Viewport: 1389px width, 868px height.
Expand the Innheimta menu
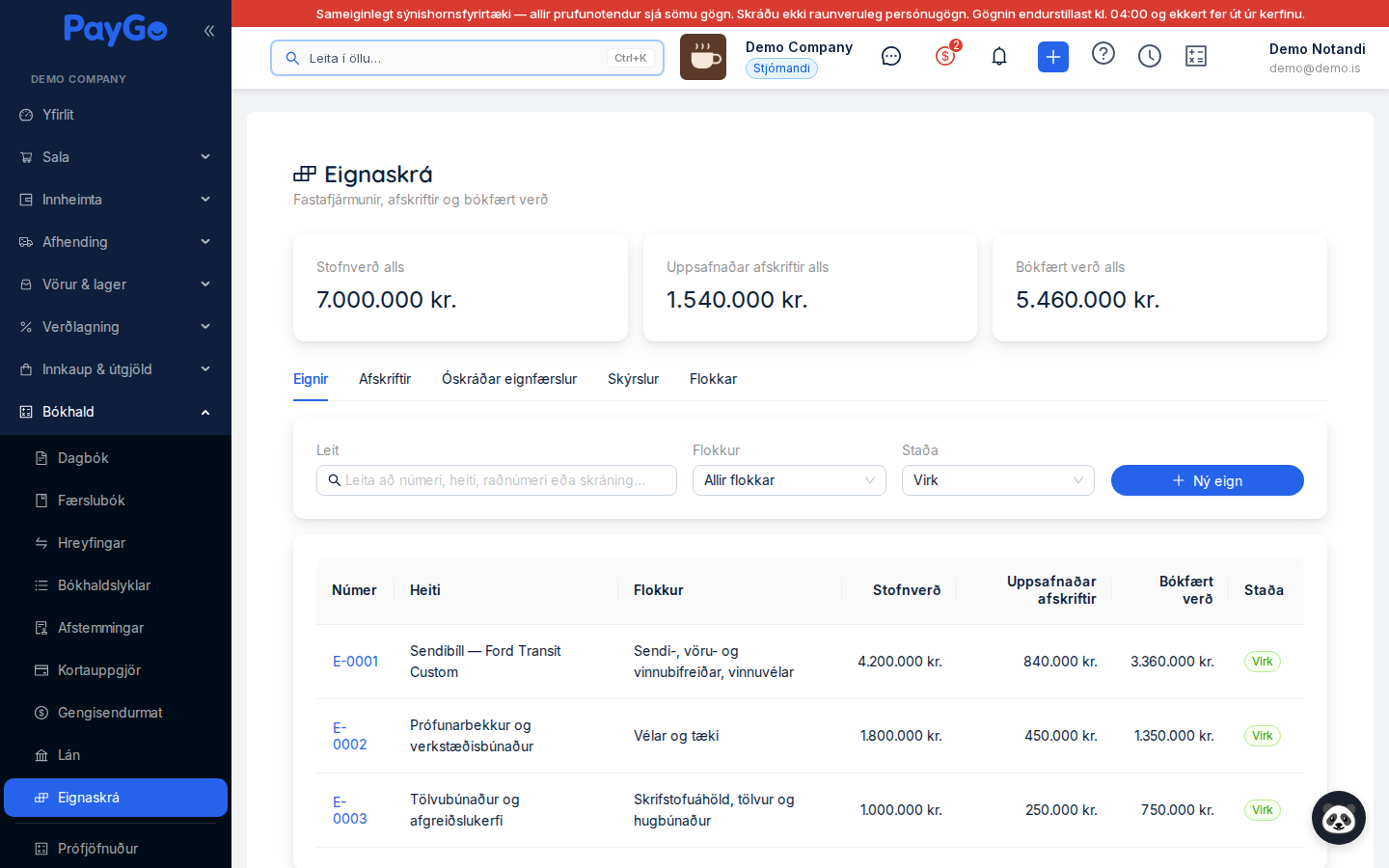coord(116,200)
